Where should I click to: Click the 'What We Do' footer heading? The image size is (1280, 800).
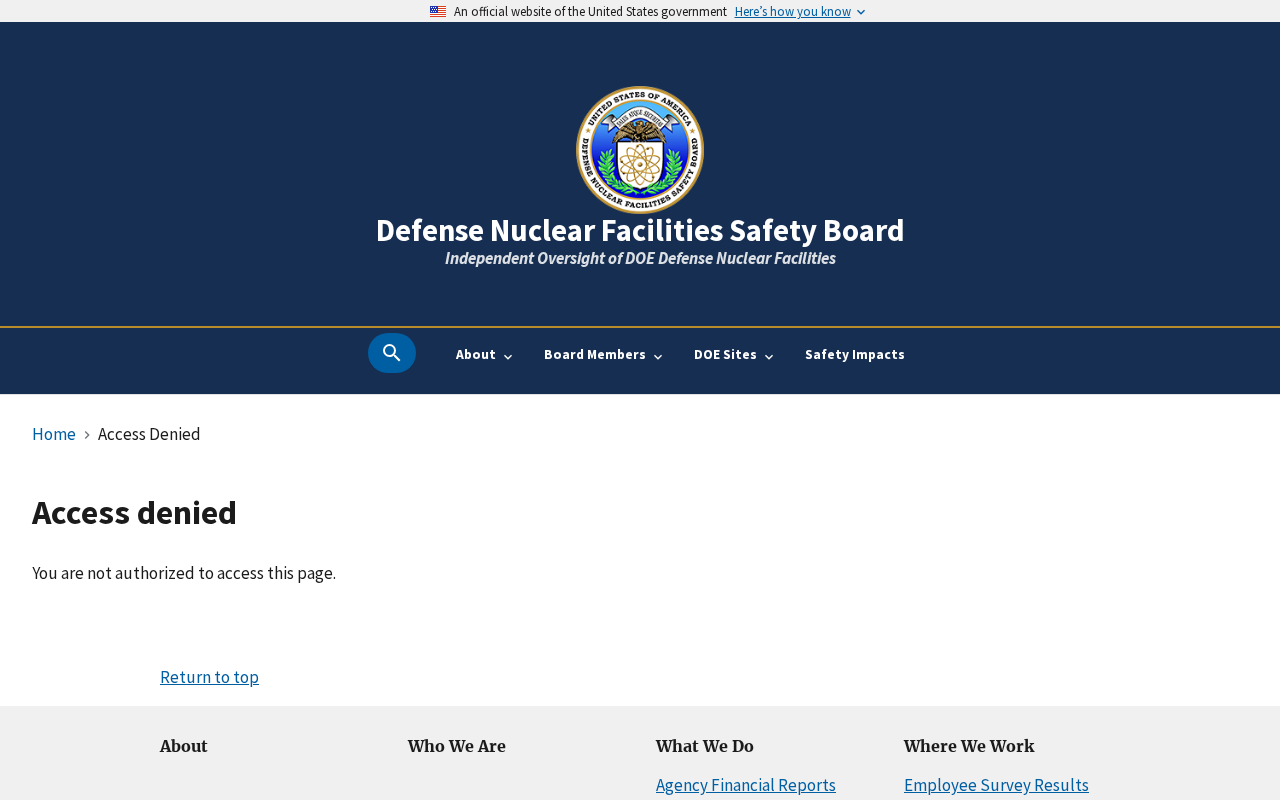[x=705, y=746]
